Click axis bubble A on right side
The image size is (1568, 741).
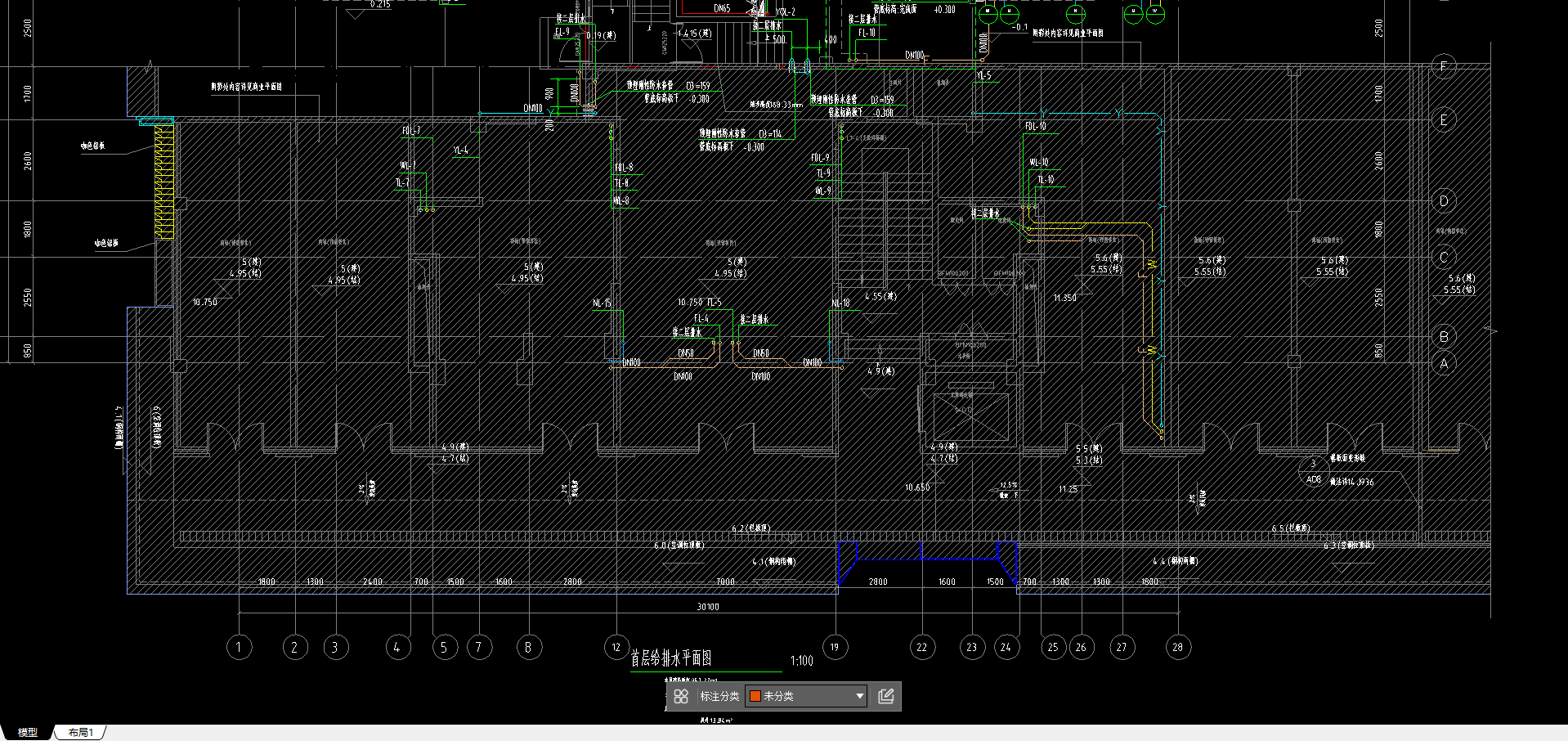pyautogui.click(x=1444, y=363)
